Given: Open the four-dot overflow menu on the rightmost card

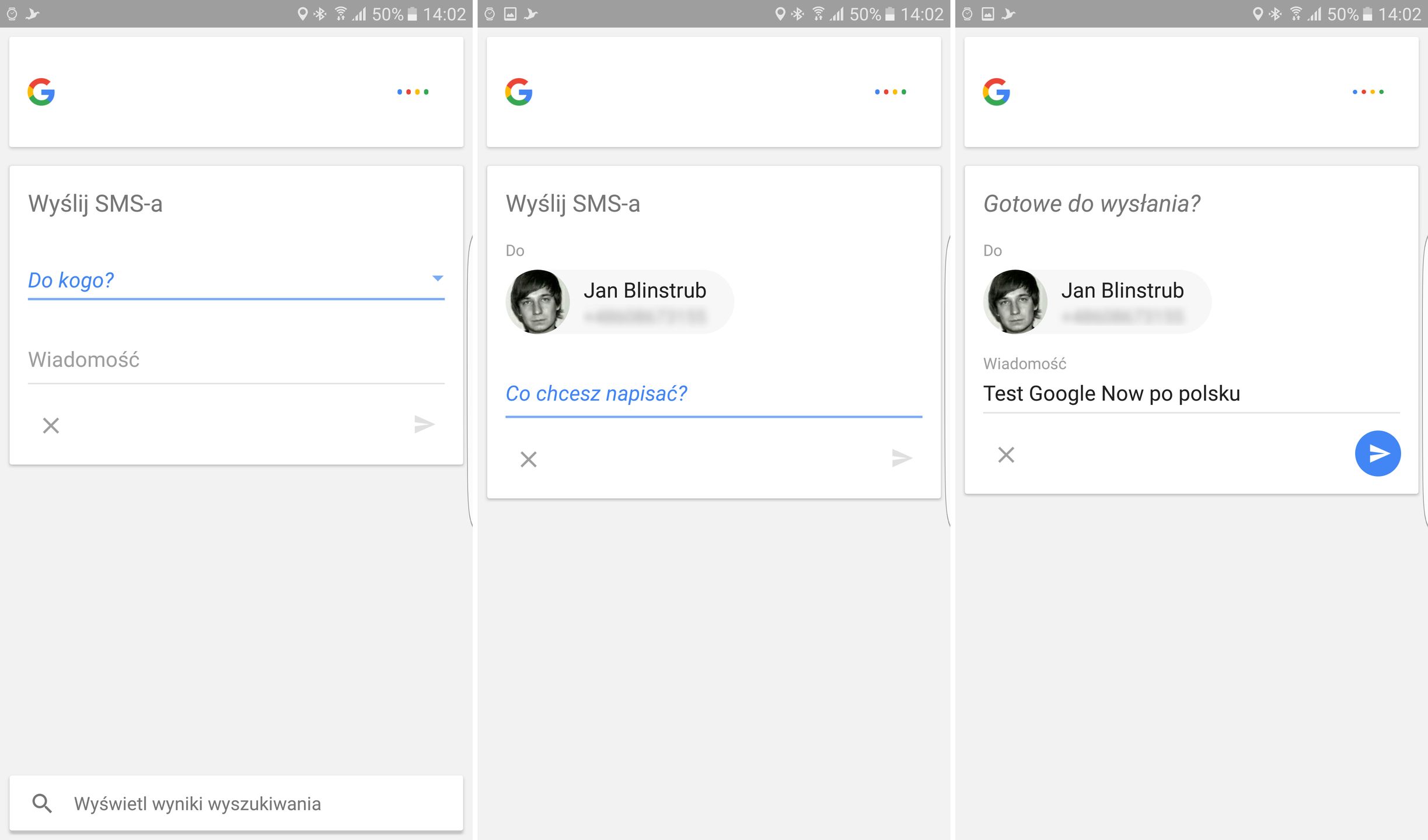Looking at the screenshot, I should pyautogui.click(x=1368, y=92).
